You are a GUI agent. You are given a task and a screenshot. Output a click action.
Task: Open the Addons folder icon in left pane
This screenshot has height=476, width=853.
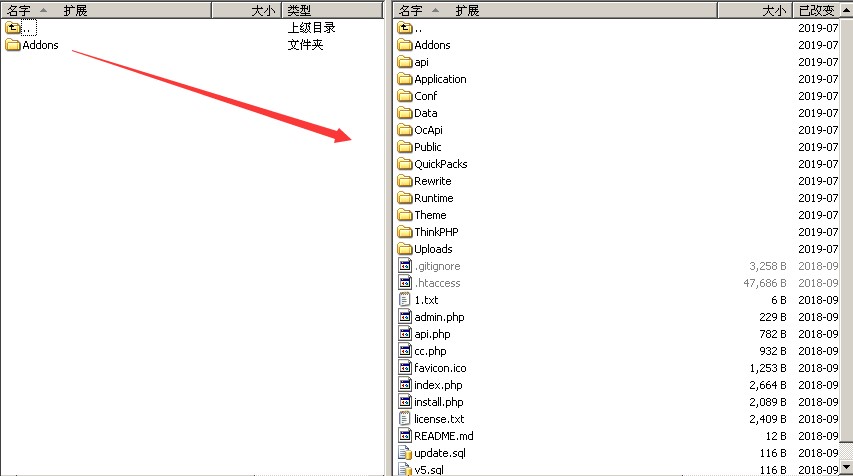click(13, 45)
